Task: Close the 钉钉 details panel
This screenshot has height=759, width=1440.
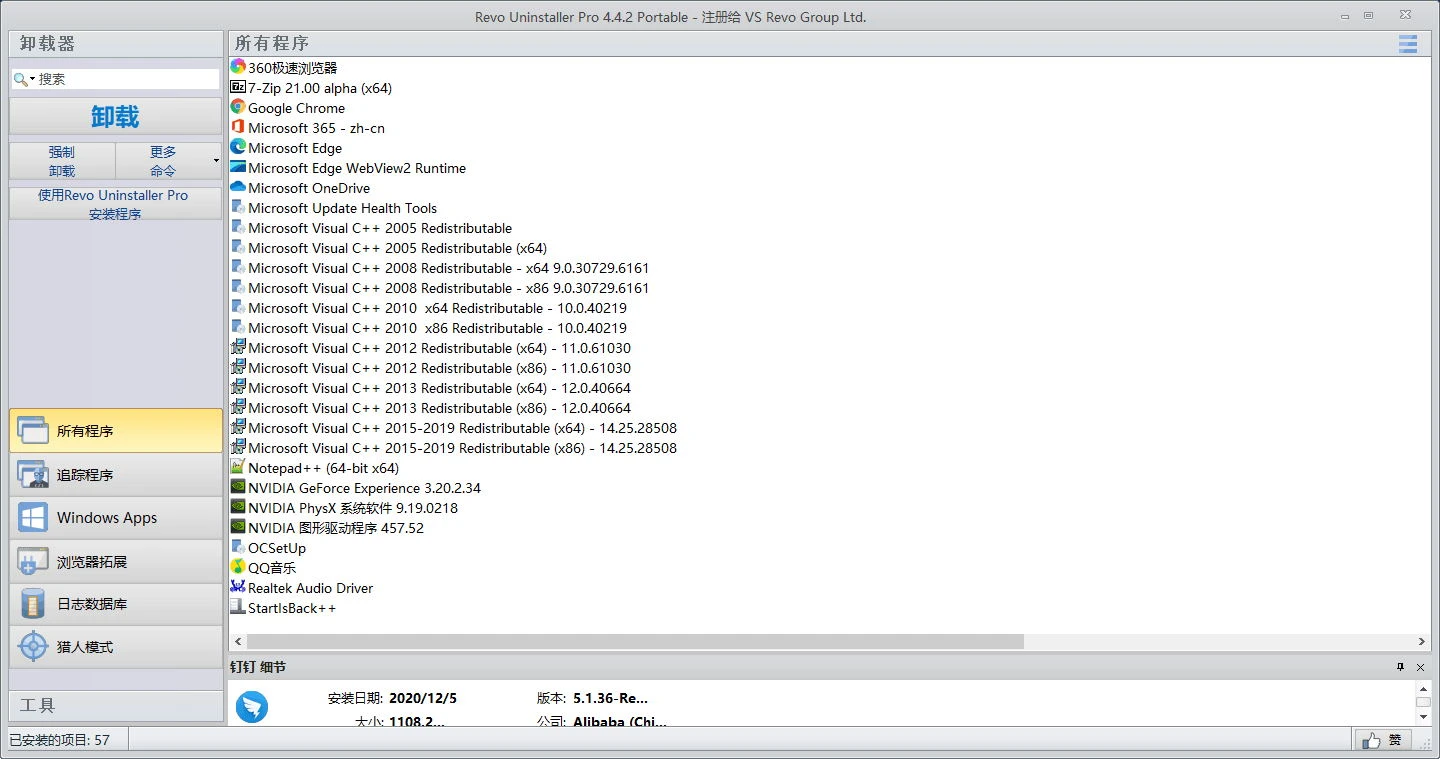Action: pos(1421,667)
